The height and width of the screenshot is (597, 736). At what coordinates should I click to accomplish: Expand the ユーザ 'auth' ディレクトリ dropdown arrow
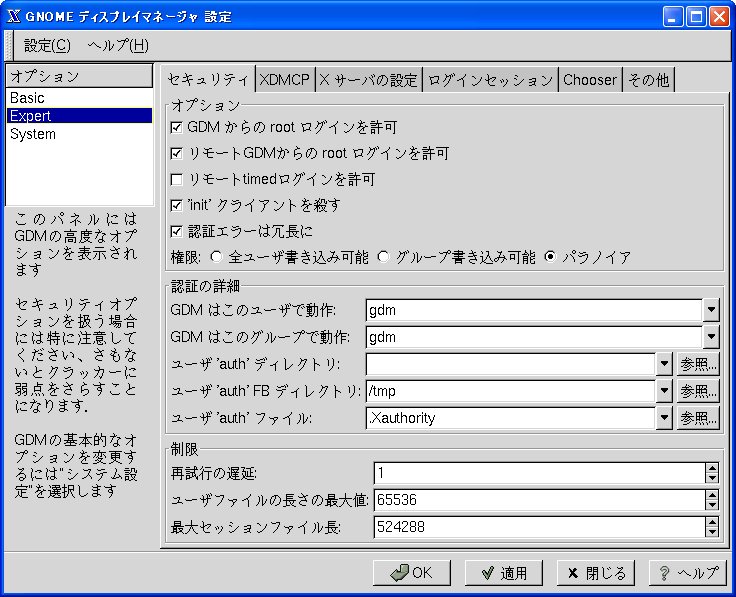pyautogui.click(x=664, y=364)
